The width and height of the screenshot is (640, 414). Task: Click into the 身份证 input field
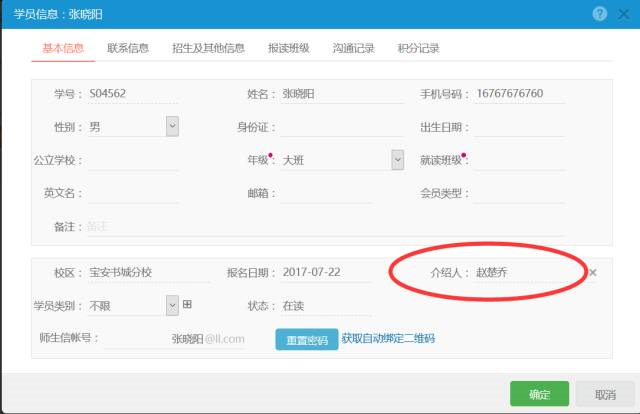325,127
